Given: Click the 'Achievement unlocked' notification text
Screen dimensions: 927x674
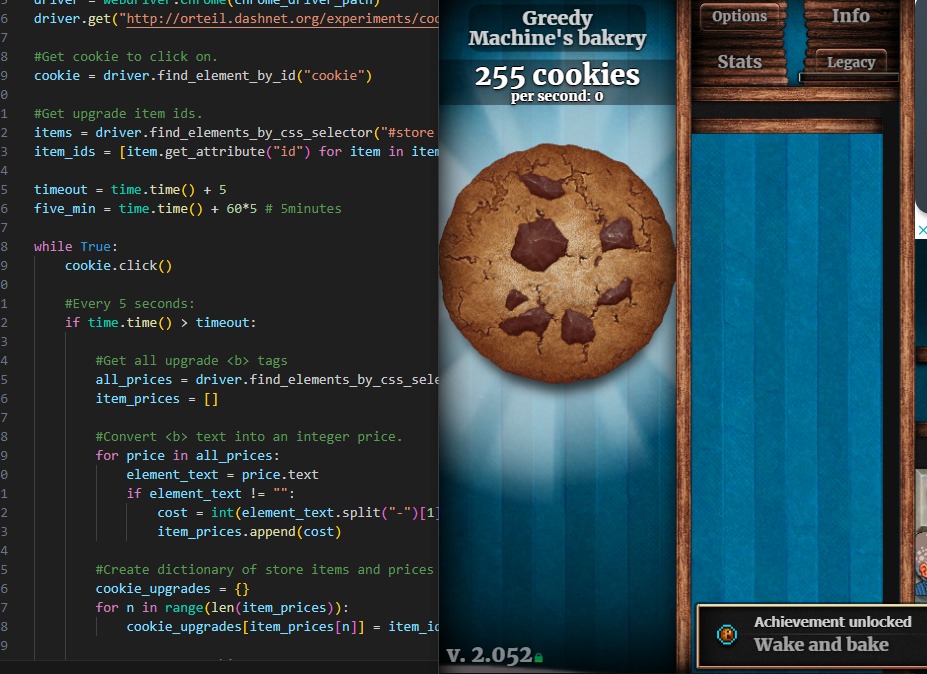Looking at the screenshot, I should point(832,622).
